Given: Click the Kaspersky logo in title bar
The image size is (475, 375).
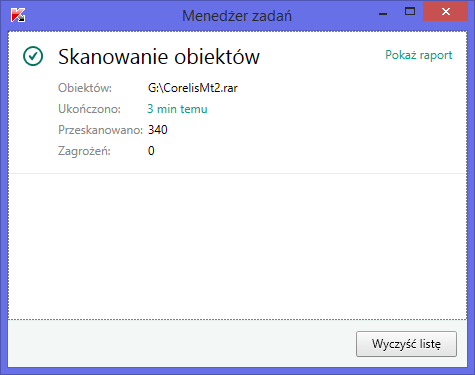Looking at the screenshot, I should pos(18,15).
